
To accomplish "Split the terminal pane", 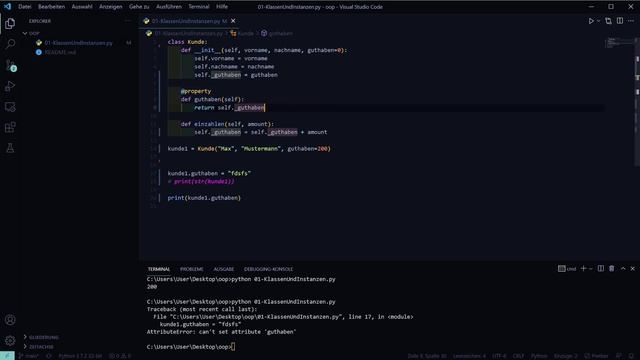I will (x=601, y=269).
